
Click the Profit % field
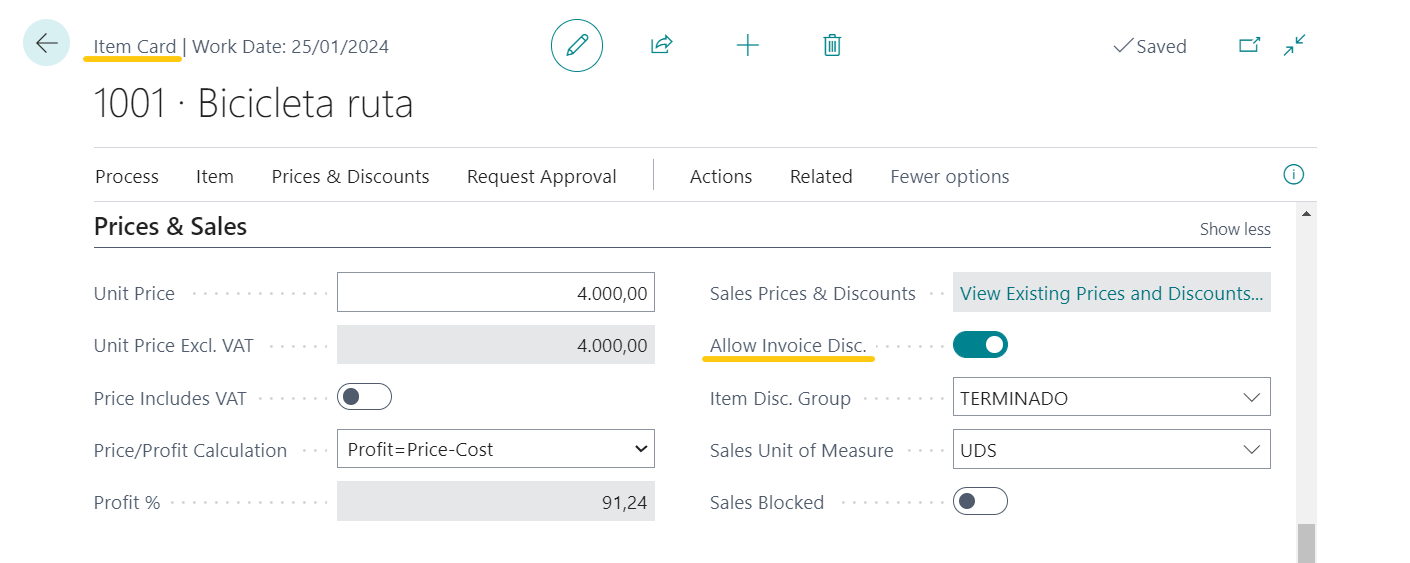pyautogui.click(x=496, y=501)
